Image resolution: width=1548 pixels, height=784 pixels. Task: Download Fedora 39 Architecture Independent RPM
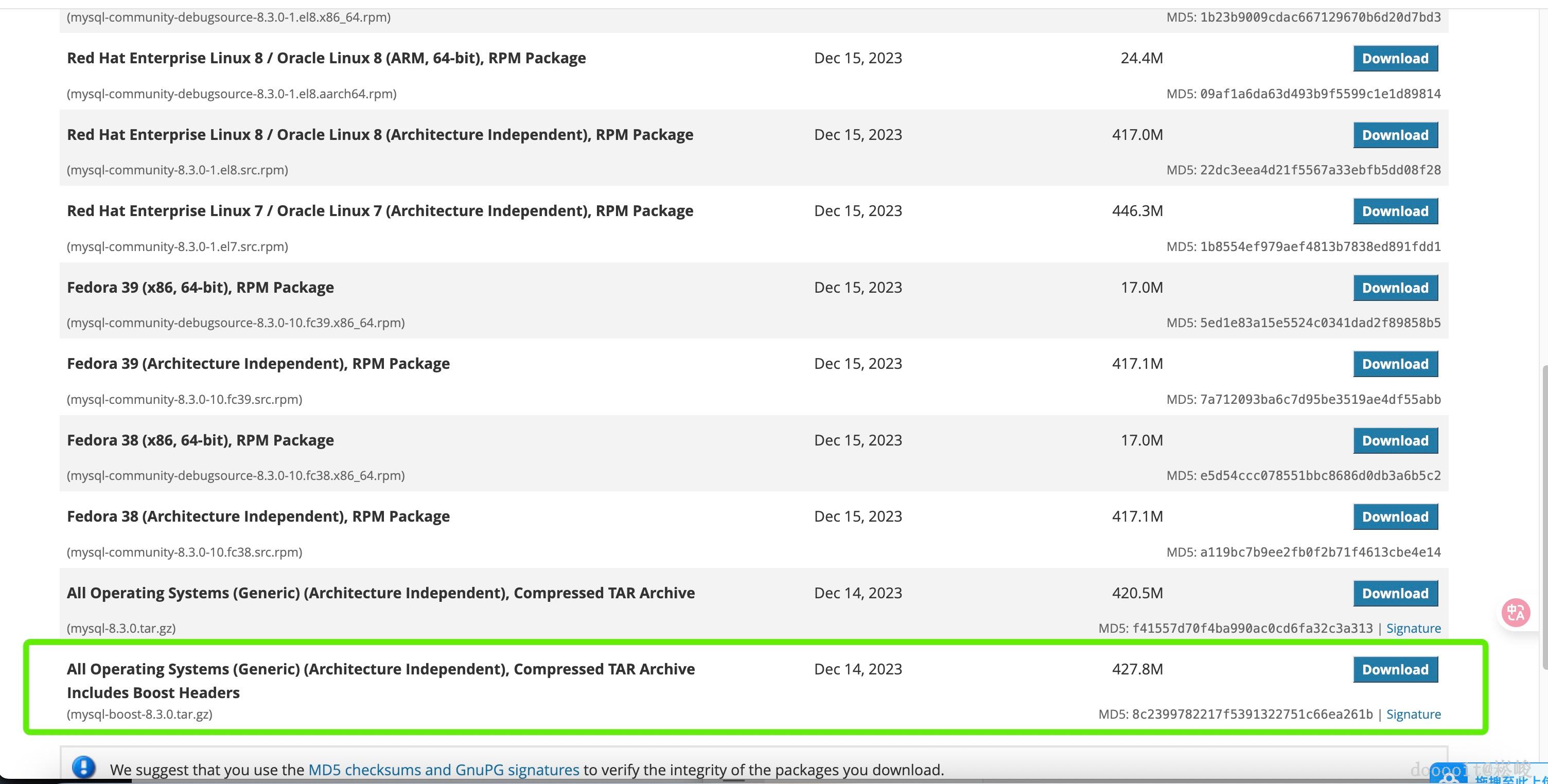(1395, 364)
